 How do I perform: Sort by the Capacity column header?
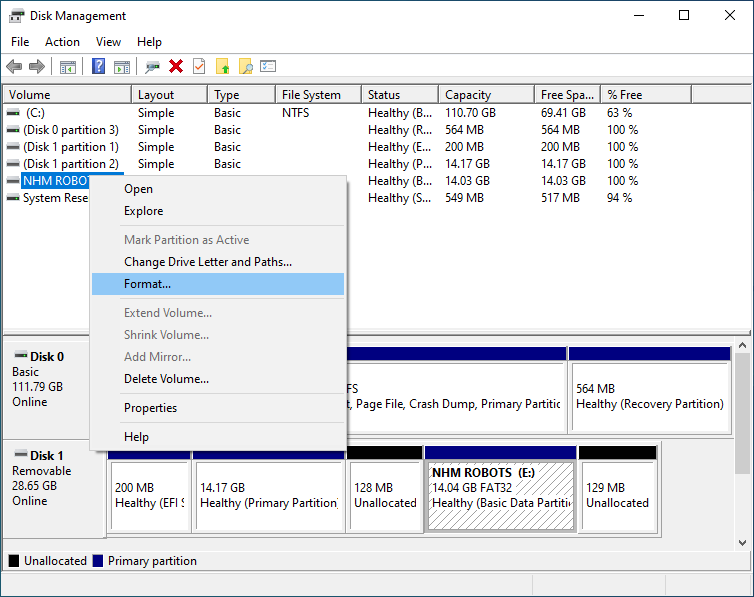coord(487,95)
